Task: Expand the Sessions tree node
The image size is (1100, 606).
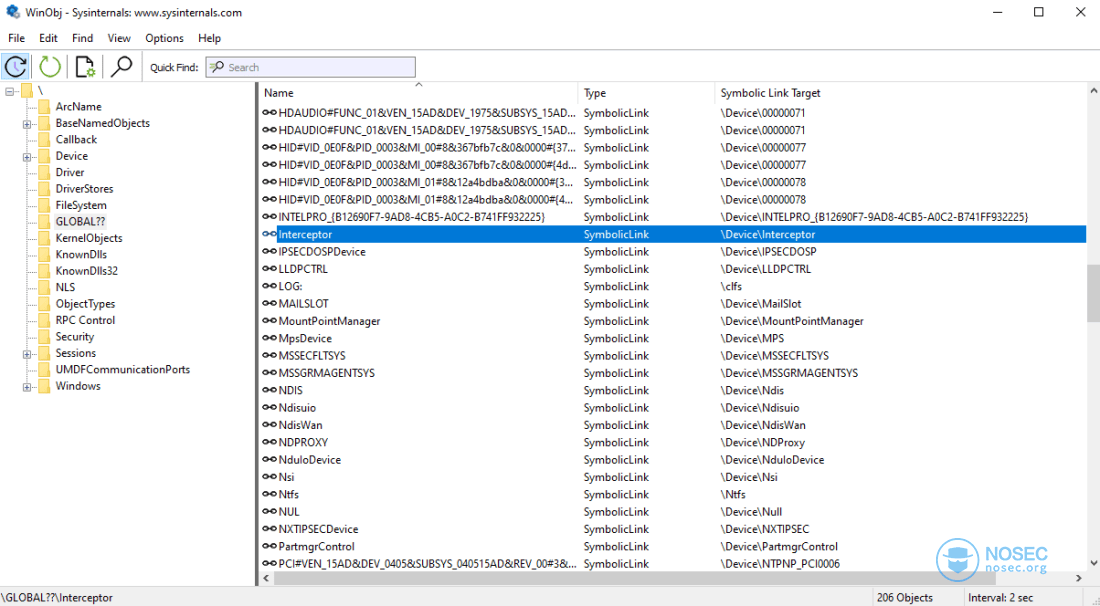Action: [27, 354]
